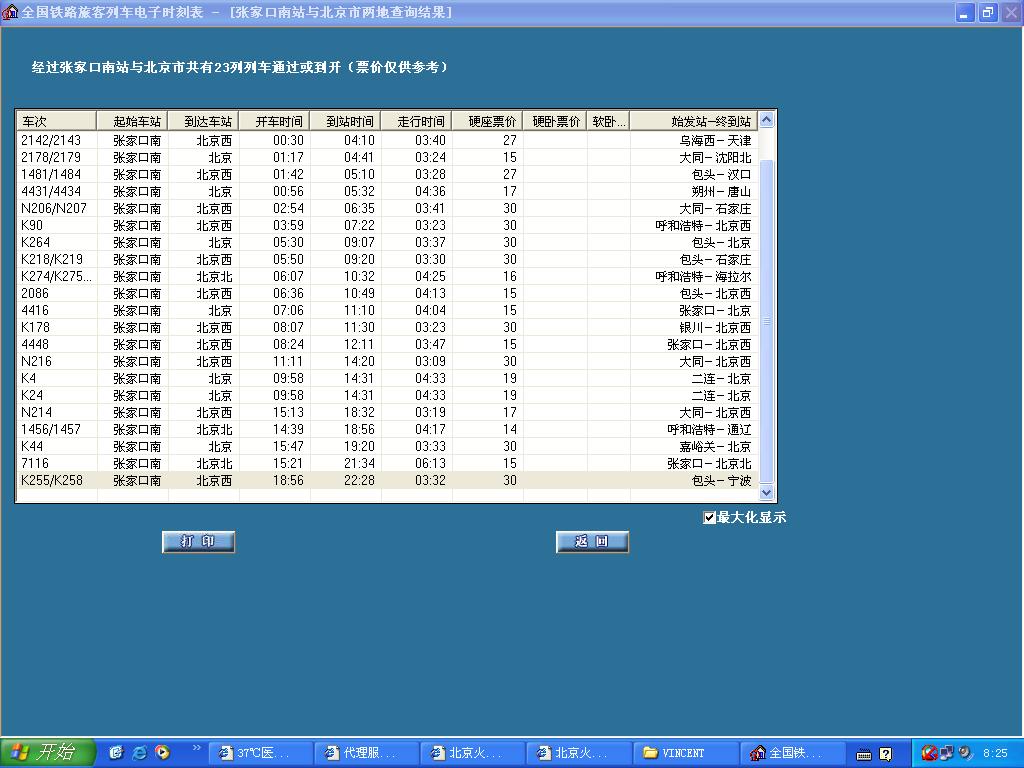Sort by the 硬座票价 column header
Screen dimensions: 1024x768
tap(487, 121)
